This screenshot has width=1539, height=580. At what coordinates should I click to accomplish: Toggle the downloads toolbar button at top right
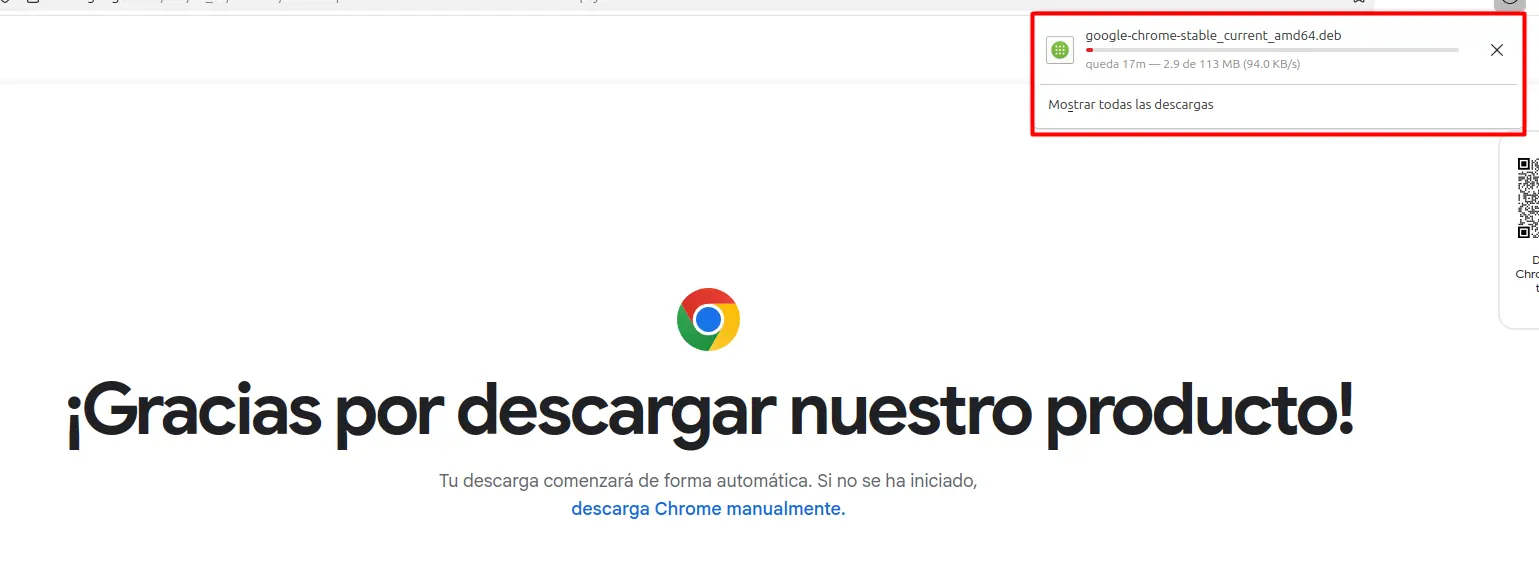[x=1508, y=3]
